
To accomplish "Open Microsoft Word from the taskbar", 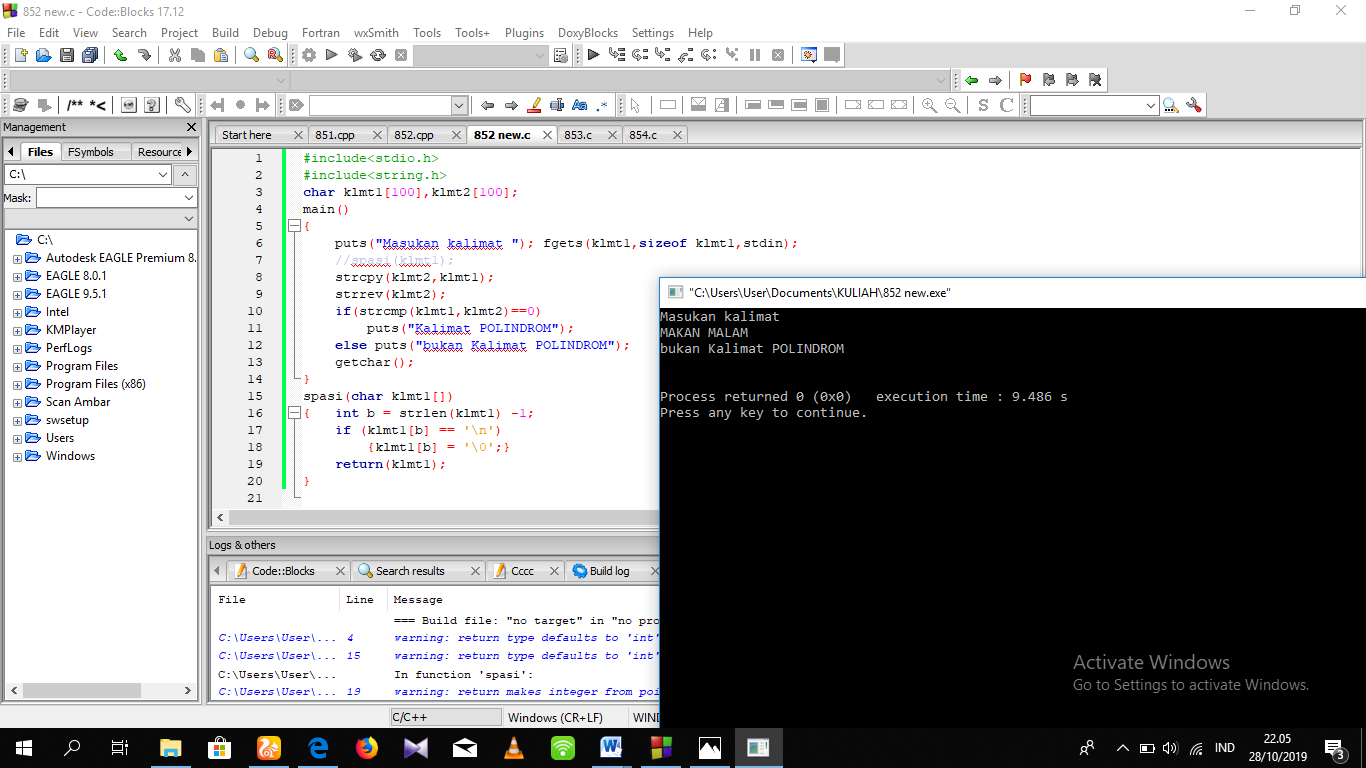I will click(612, 747).
